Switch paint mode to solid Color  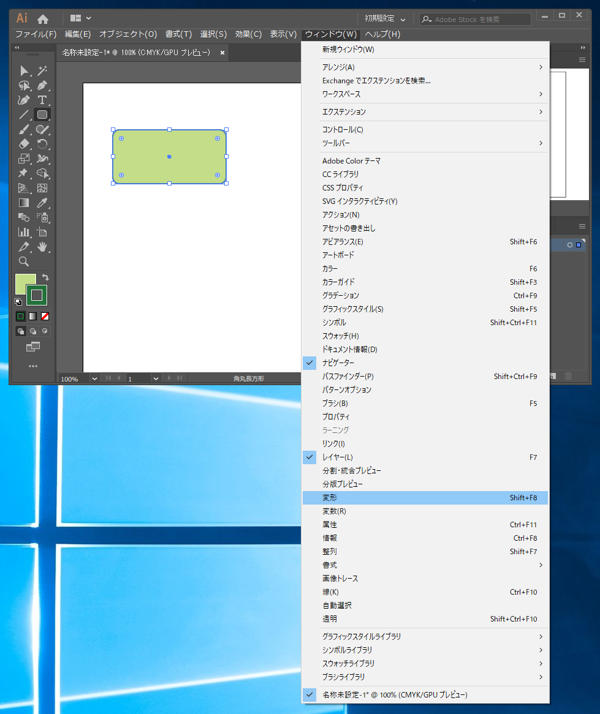tap(20, 316)
